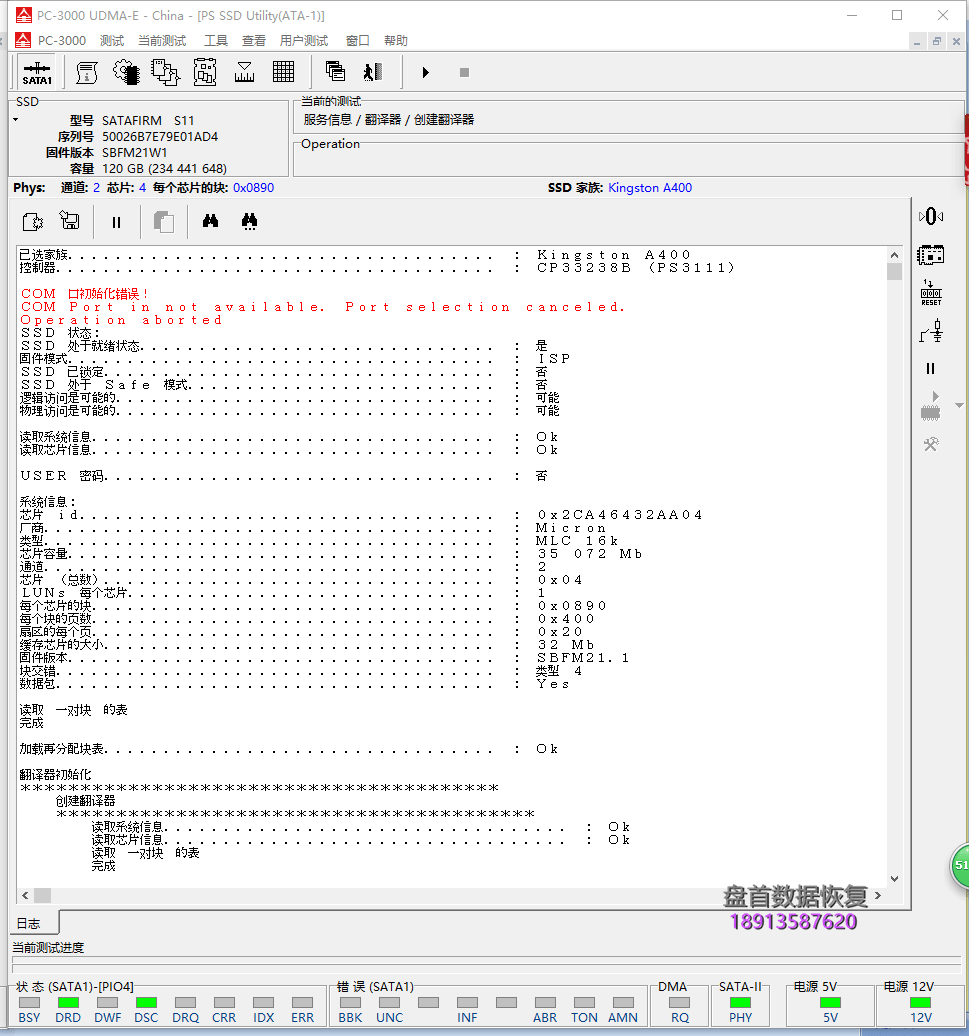Open the documents gear toolbar icon
The height and width of the screenshot is (1036, 969).
coord(165,73)
